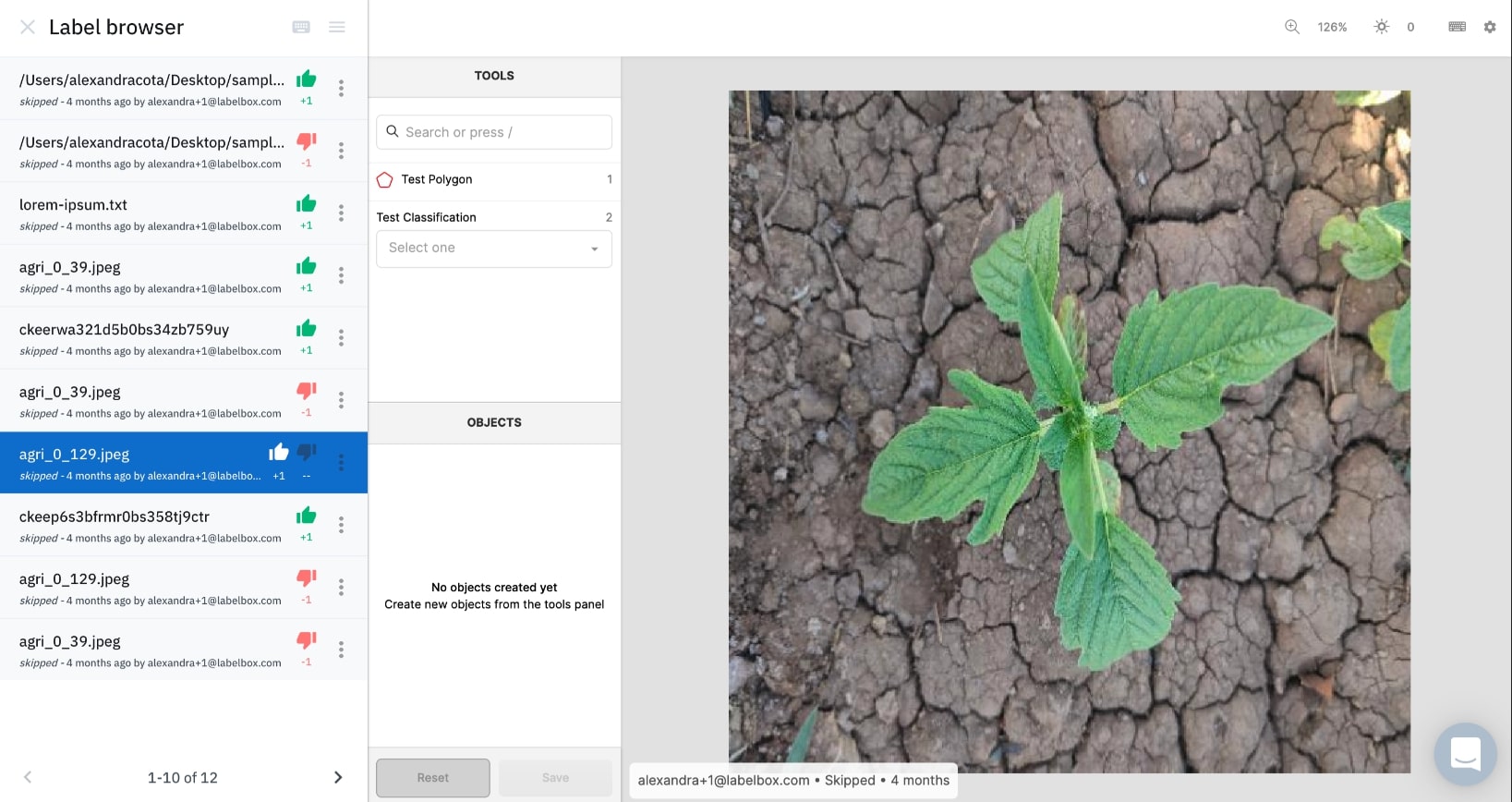Viewport: 1512px width, 802px height.
Task: Click keyboard shortcuts icon in Label browser header
Action: coord(301,28)
